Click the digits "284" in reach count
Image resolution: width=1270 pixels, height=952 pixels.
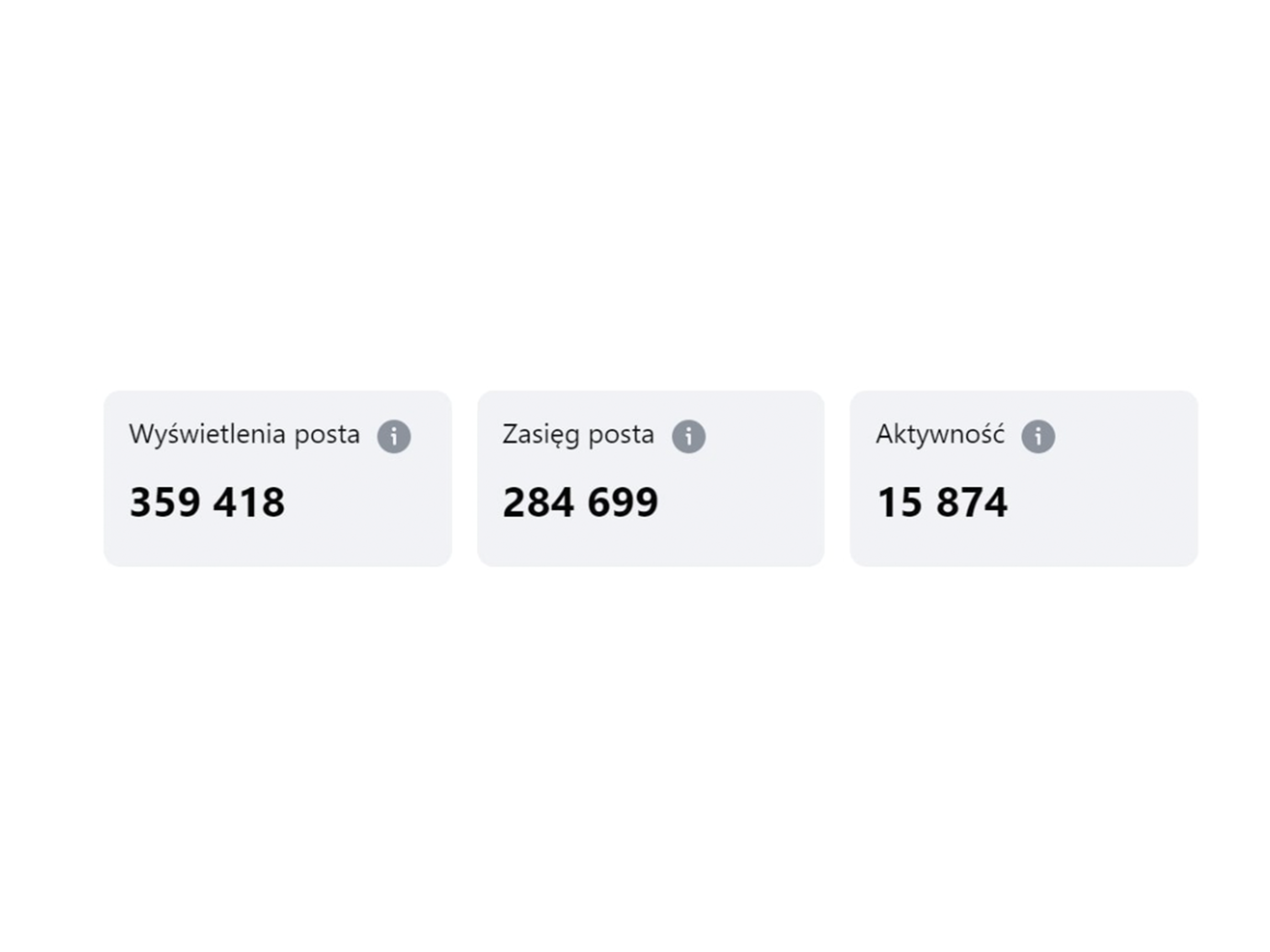click(538, 502)
